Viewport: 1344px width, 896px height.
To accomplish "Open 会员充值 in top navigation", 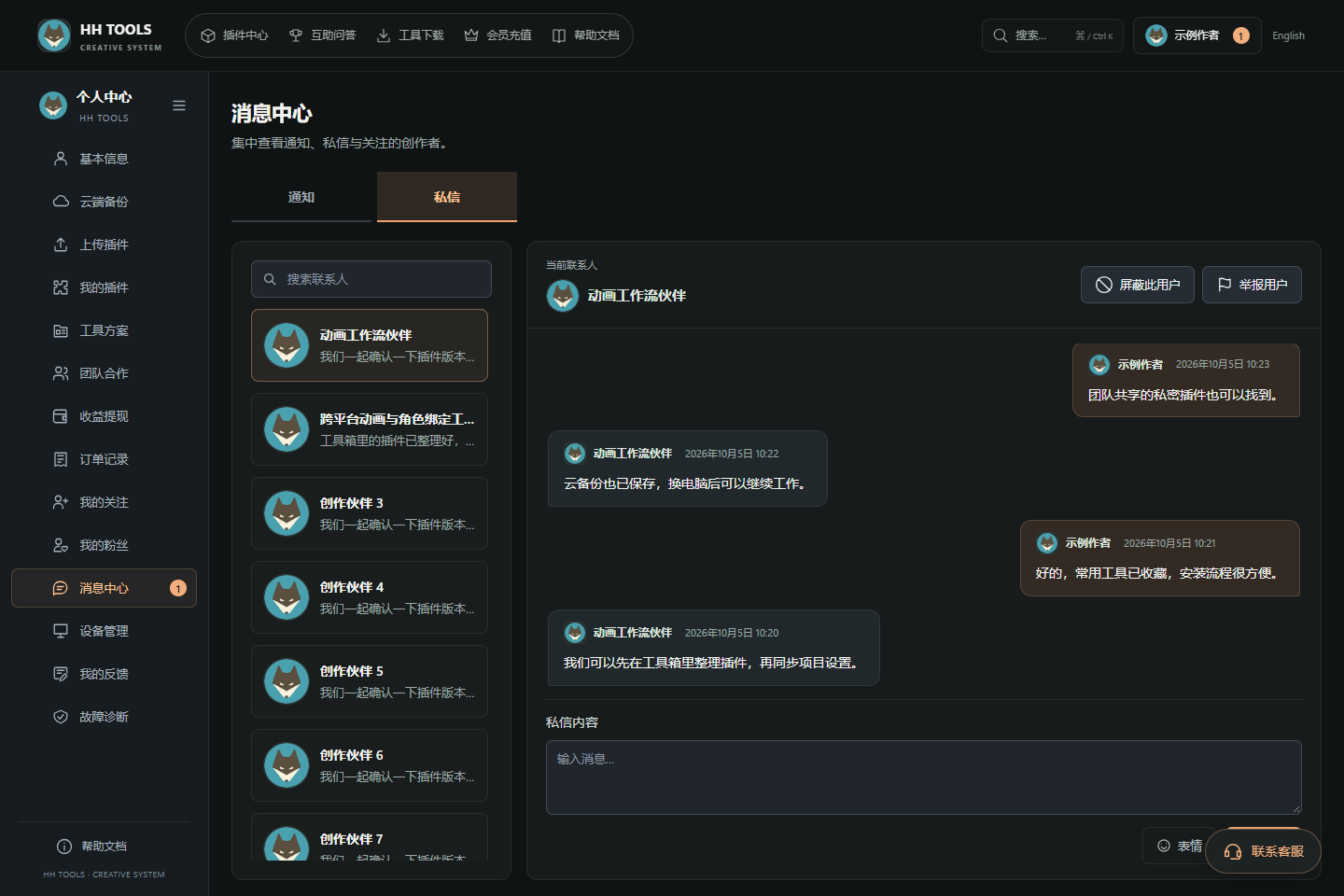I will click(497, 35).
